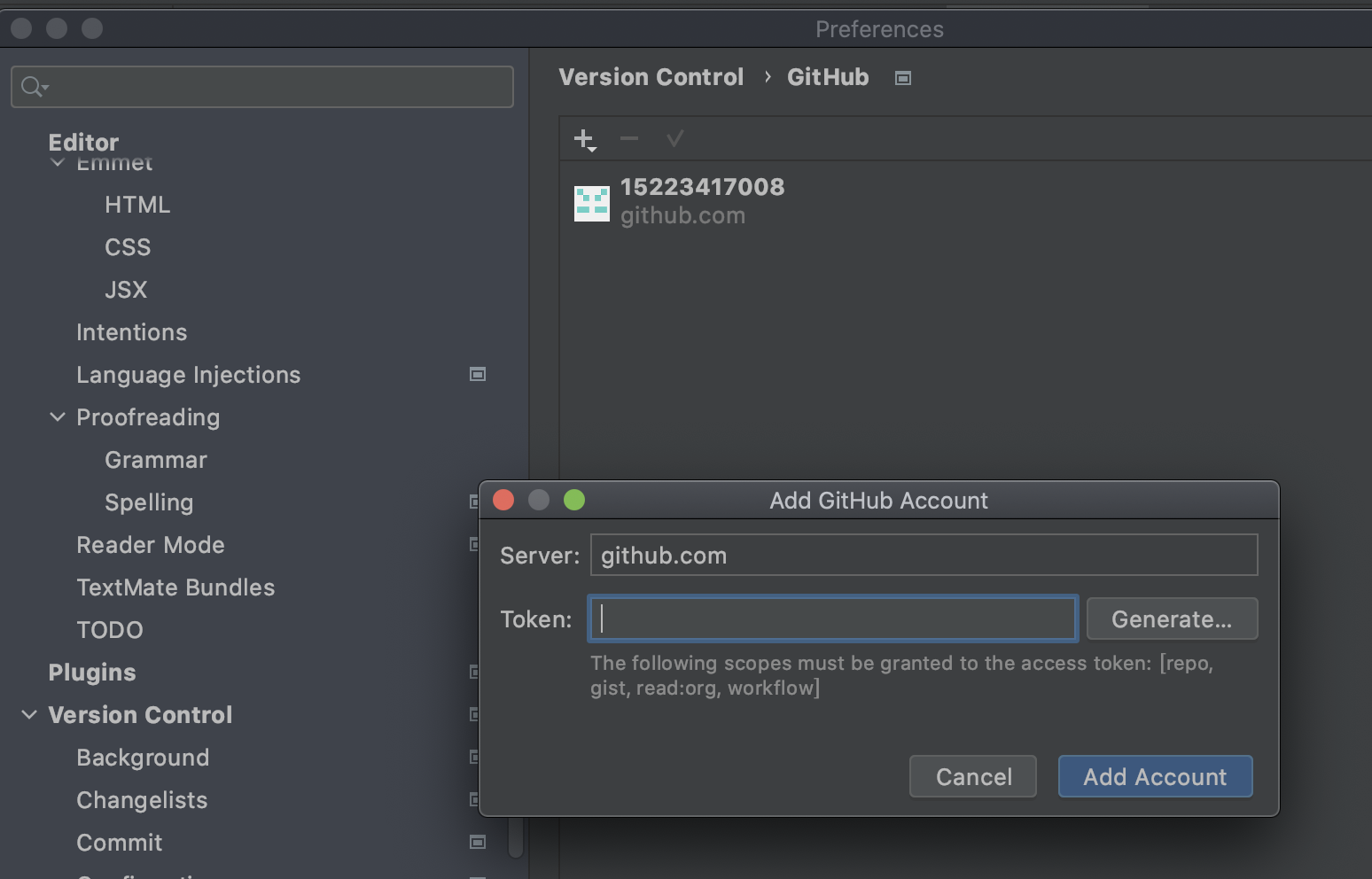Cancel the Add GitHub Account dialog
The height and width of the screenshot is (879, 1372).
coord(973,777)
